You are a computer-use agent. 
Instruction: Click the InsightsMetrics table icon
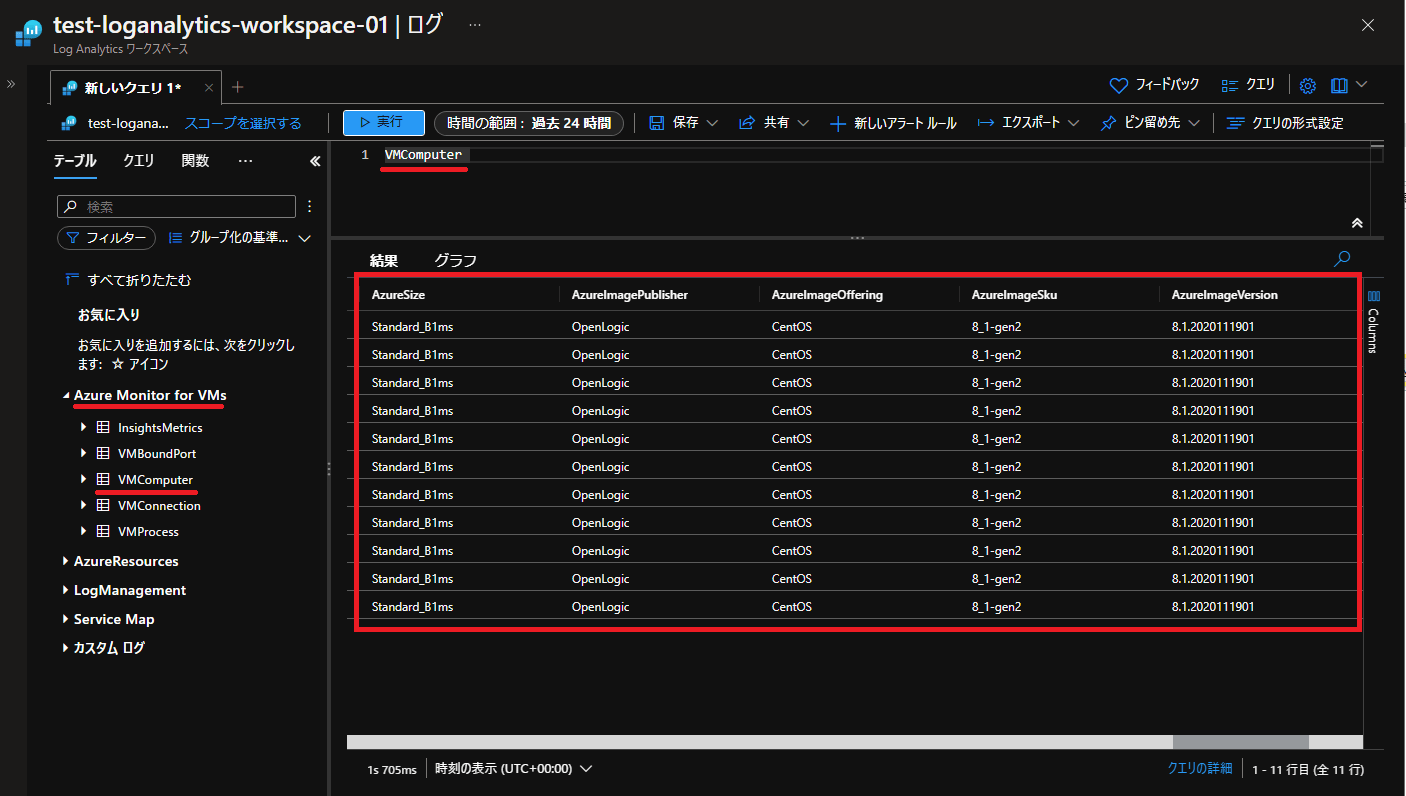coord(103,427)
